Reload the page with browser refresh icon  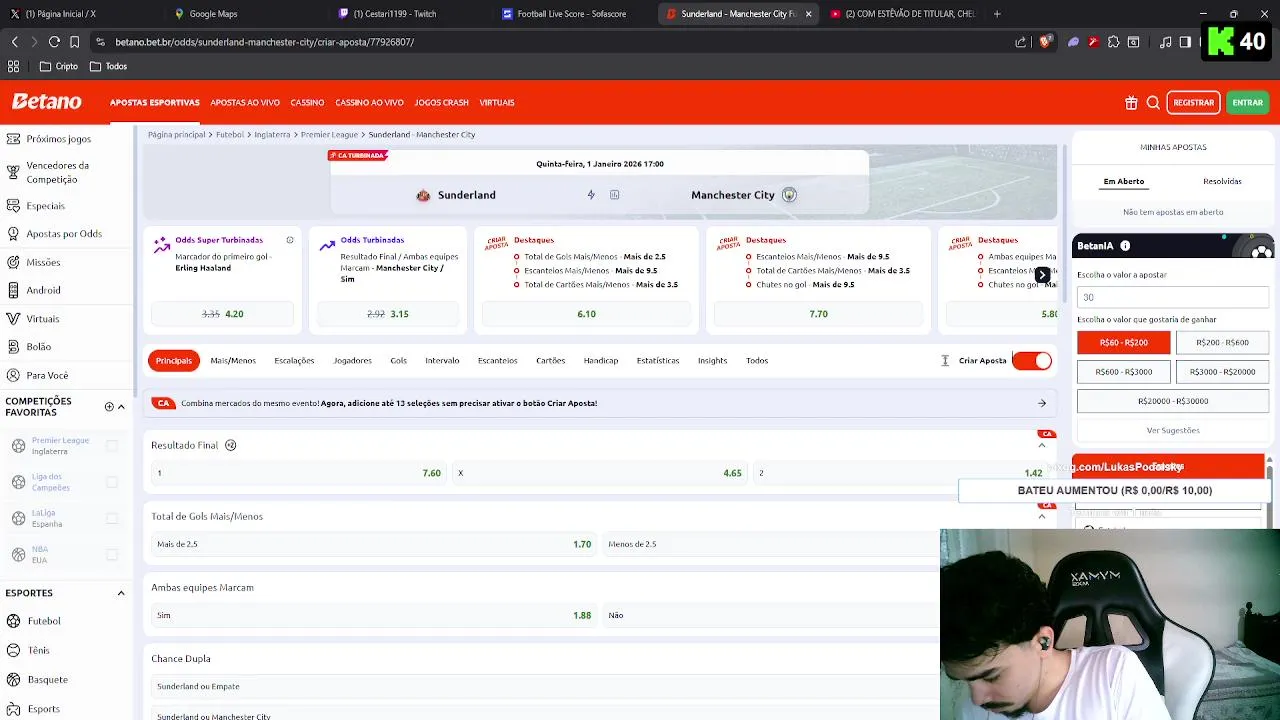pos(54,42)
